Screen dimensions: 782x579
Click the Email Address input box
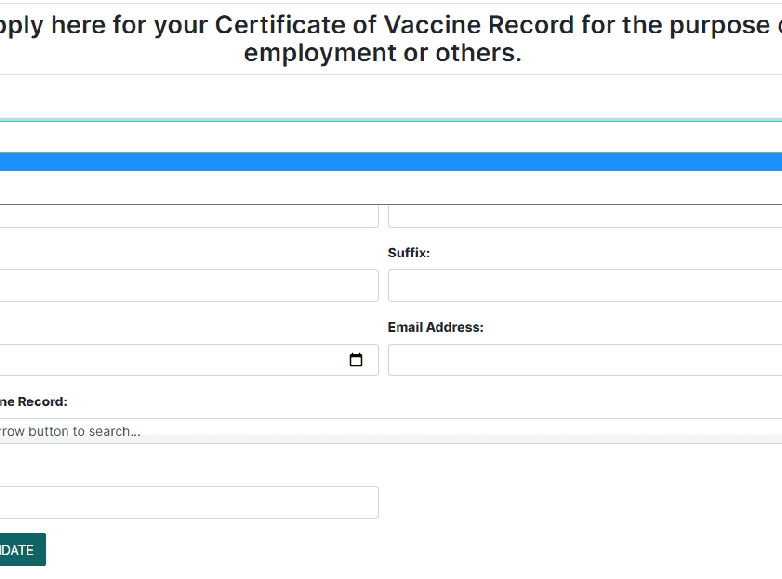pos(584,360)
